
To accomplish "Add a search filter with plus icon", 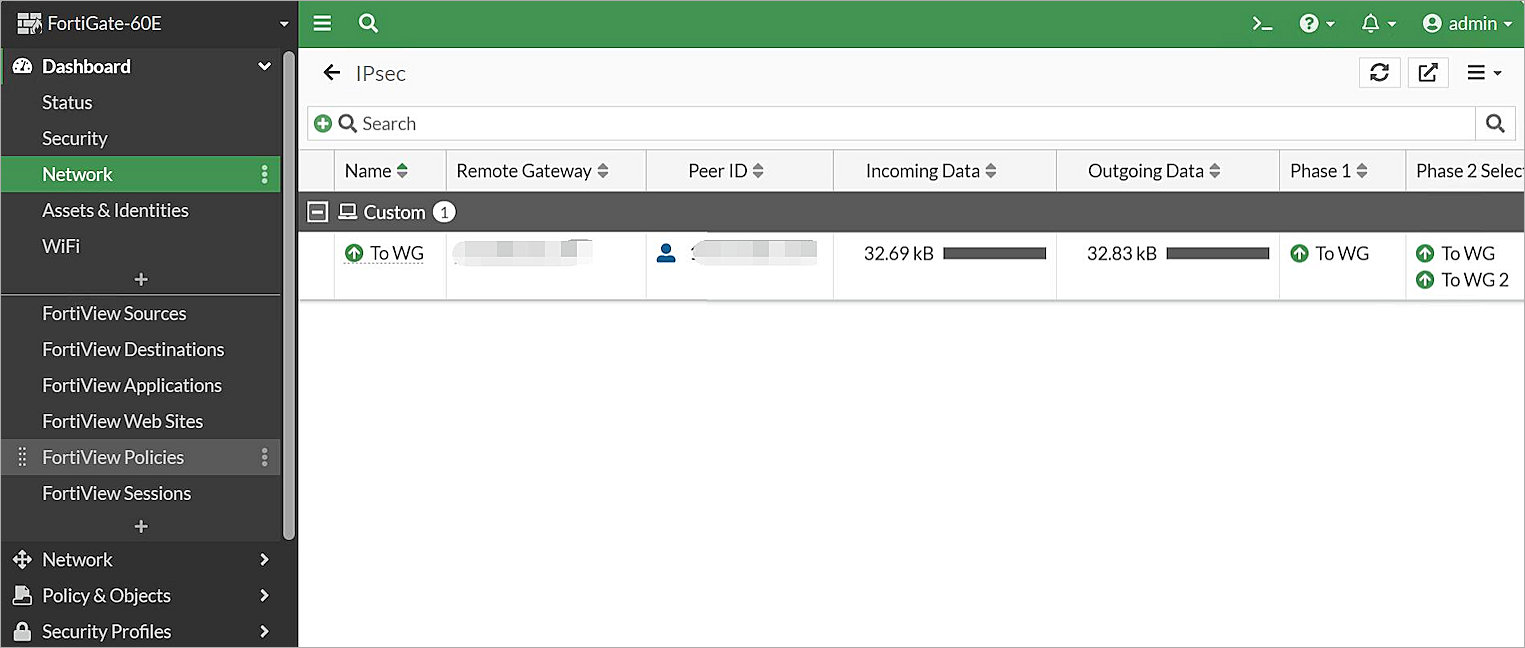I will [322, 123].
